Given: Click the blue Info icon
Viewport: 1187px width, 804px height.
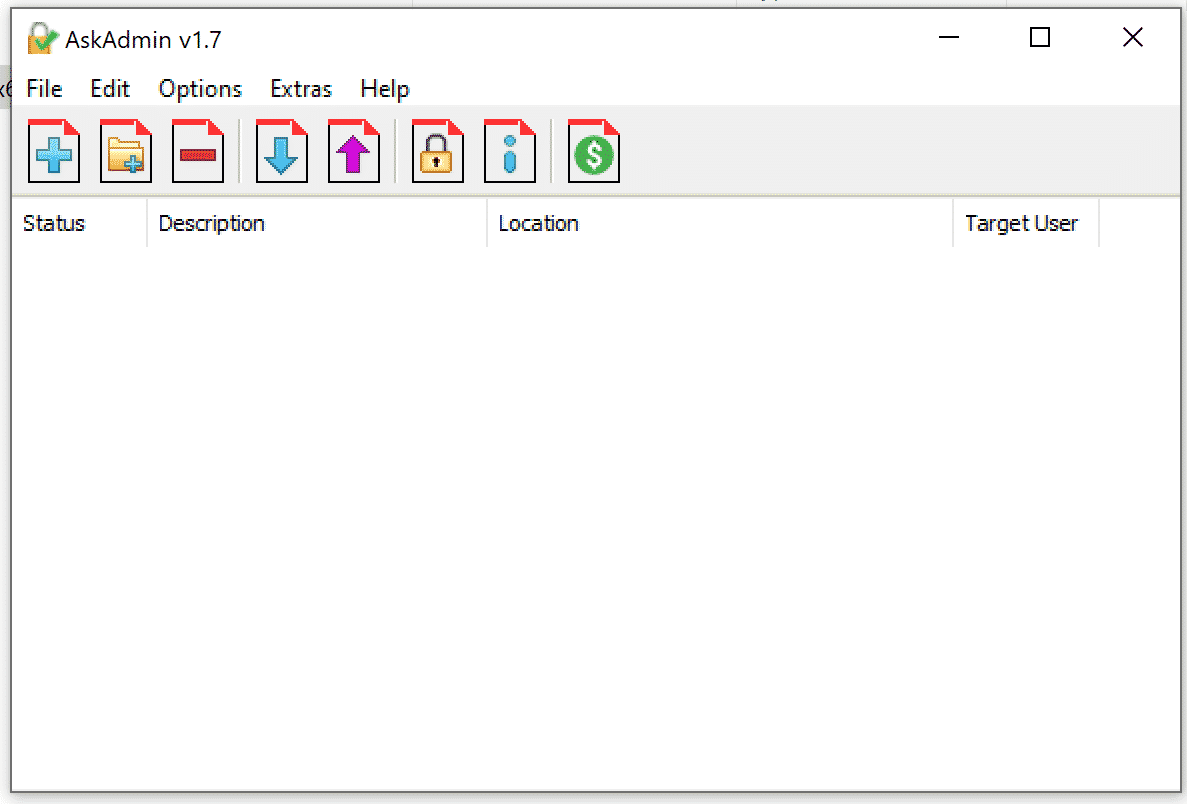Looking at the screenshot, I should pos(510,152).
